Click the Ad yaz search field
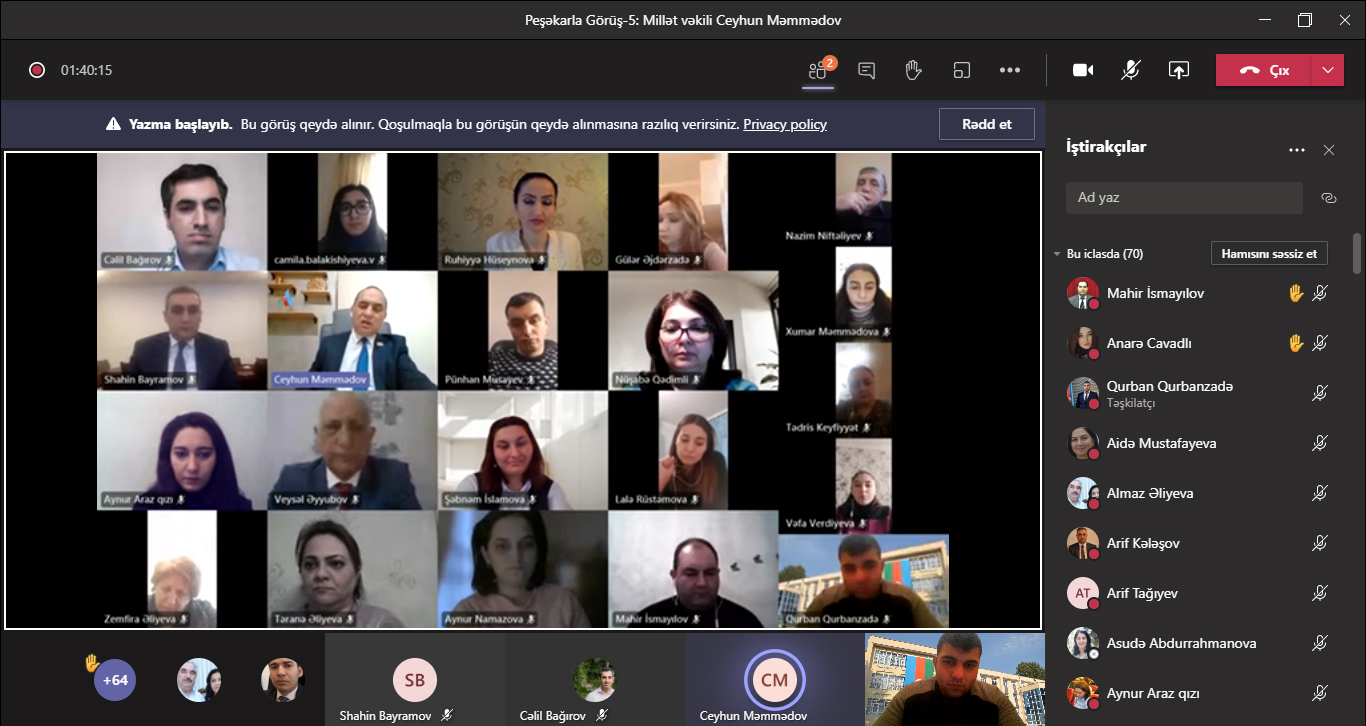This screenshot has width=1366, height=726. (x=1184, y=198)
